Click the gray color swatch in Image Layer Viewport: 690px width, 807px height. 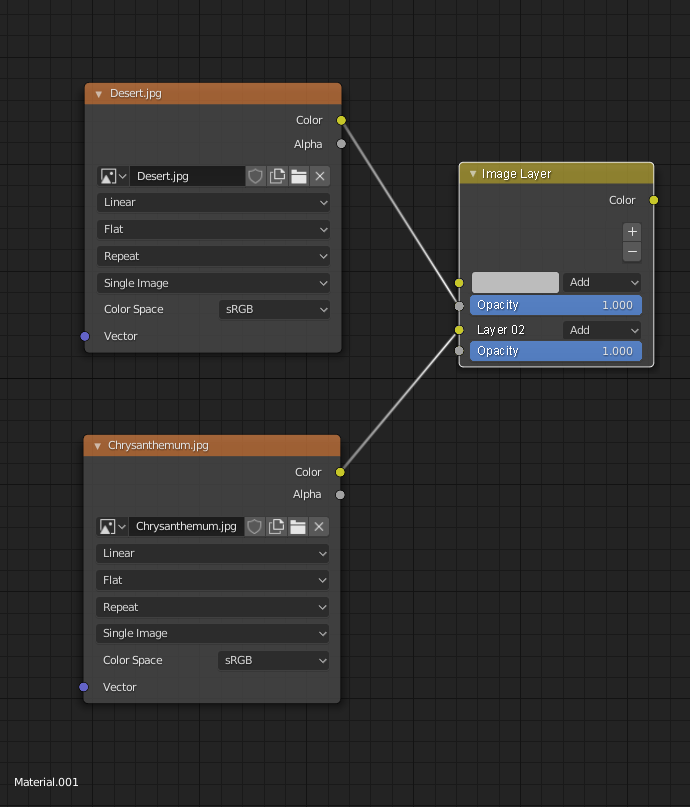pos(515,282)
